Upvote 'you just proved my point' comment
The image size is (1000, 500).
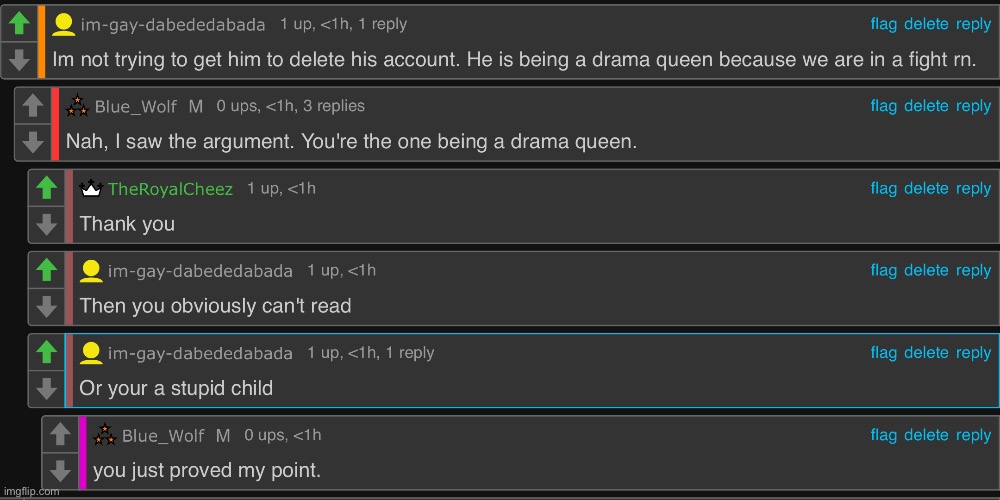(59, 435)
